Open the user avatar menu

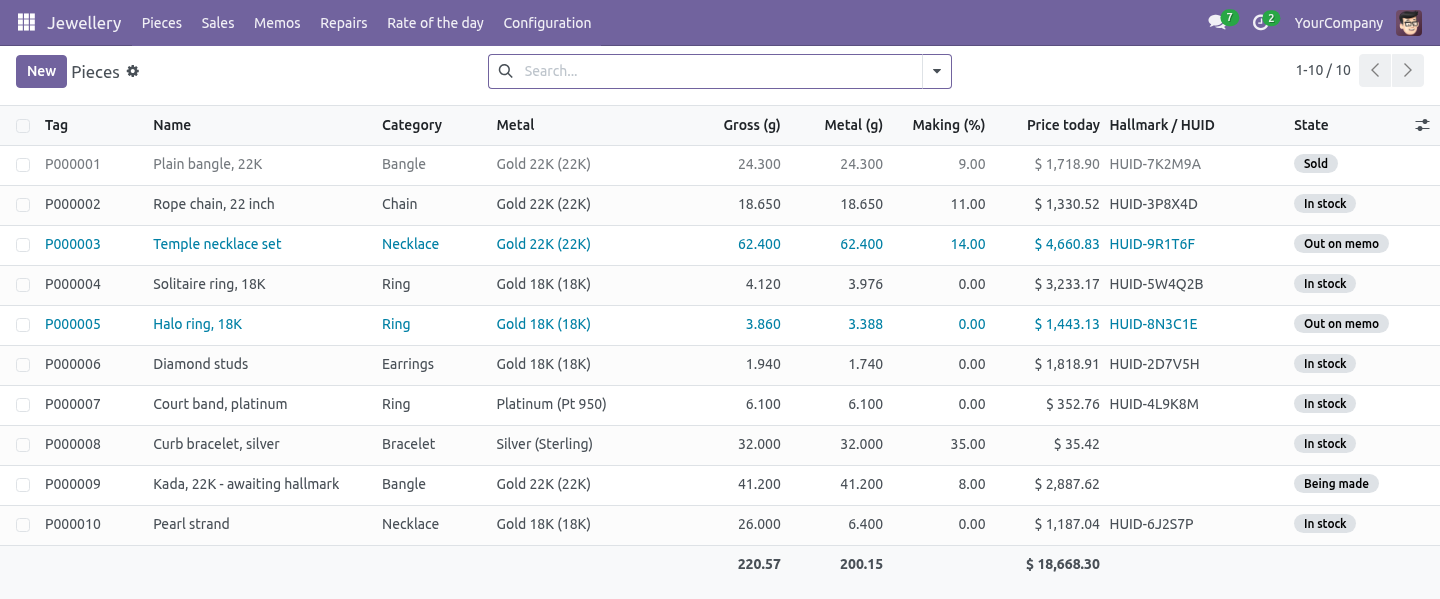[1409, 22]
